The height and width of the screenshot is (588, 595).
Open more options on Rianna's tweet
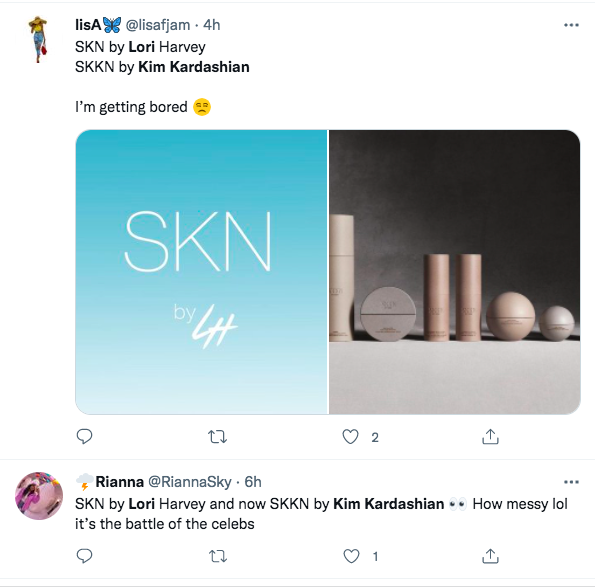point(571,482)
